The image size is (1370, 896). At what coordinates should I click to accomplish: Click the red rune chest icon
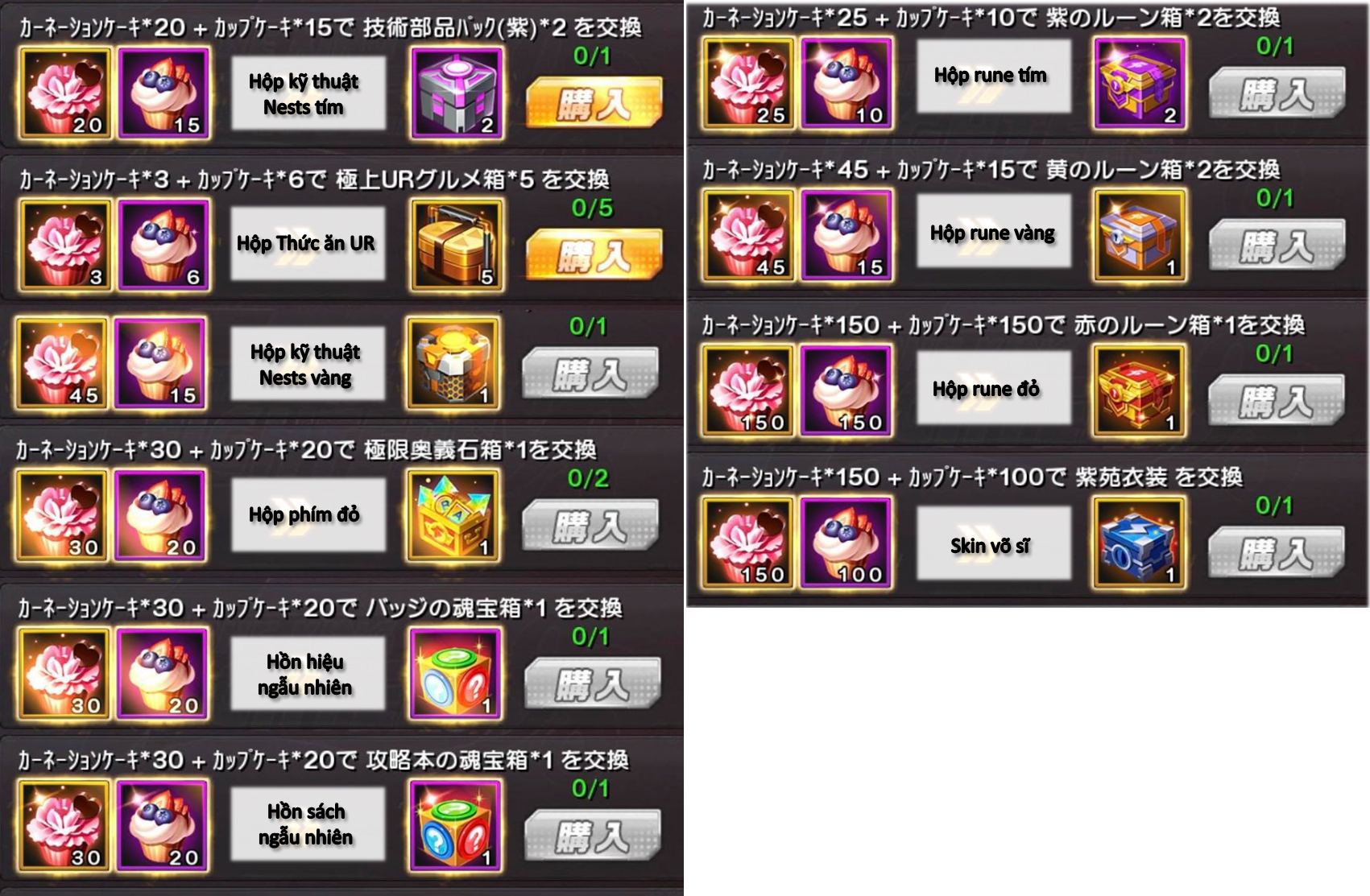[x=1140, y=390]
